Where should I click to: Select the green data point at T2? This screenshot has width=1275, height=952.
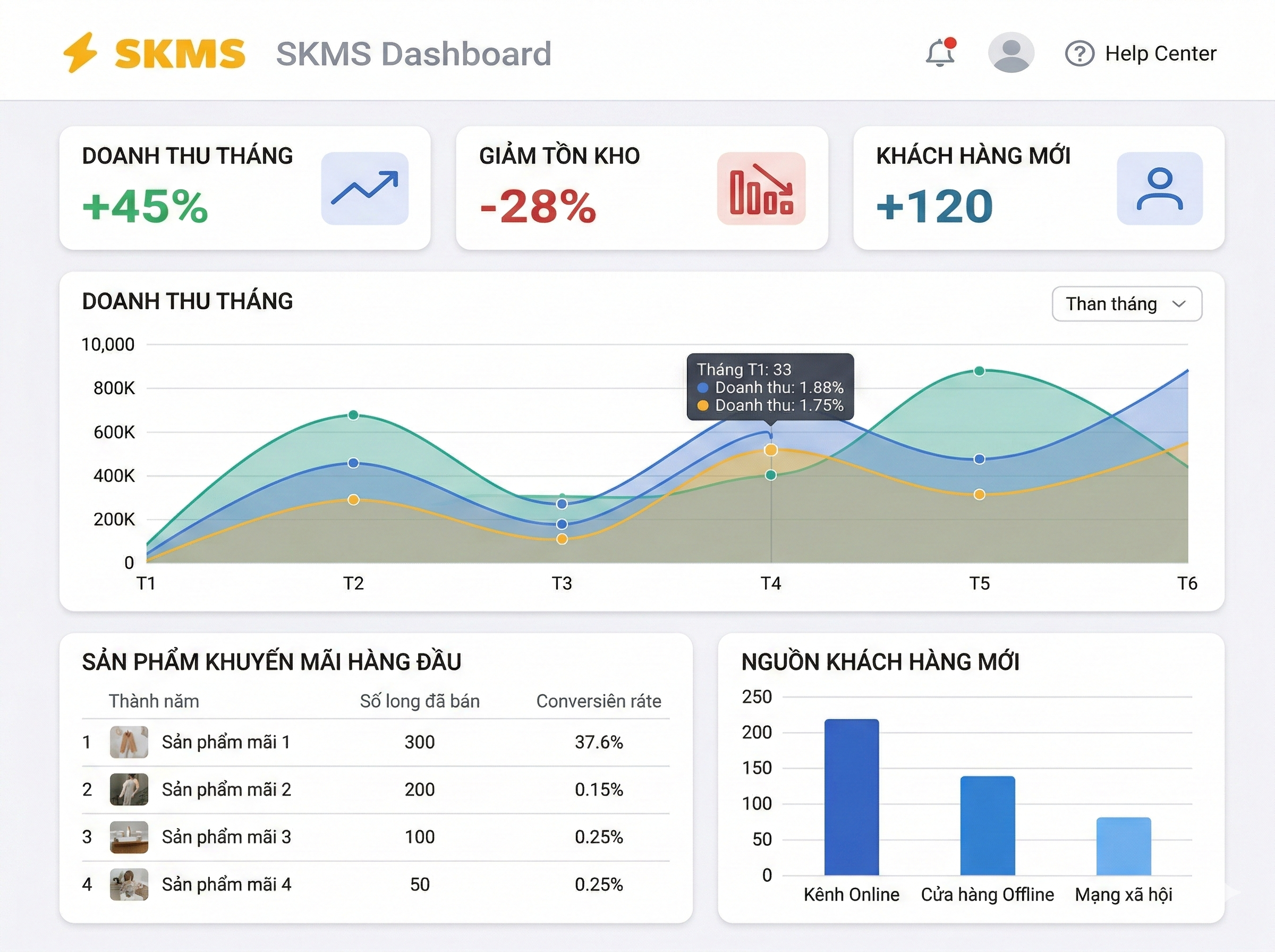(x=354, y=415)
